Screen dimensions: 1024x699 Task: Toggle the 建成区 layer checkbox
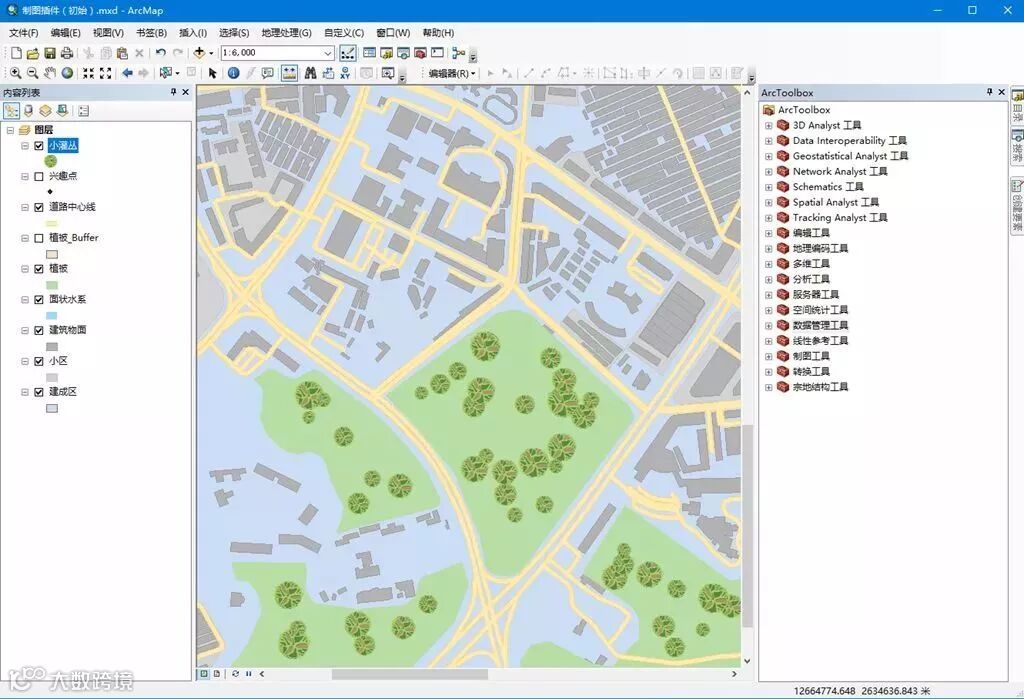39,392
